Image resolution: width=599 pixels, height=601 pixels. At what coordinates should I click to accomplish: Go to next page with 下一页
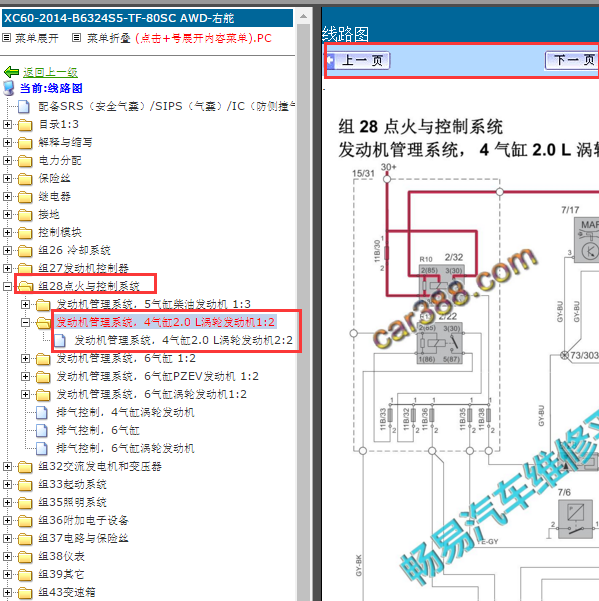[571, 61]
